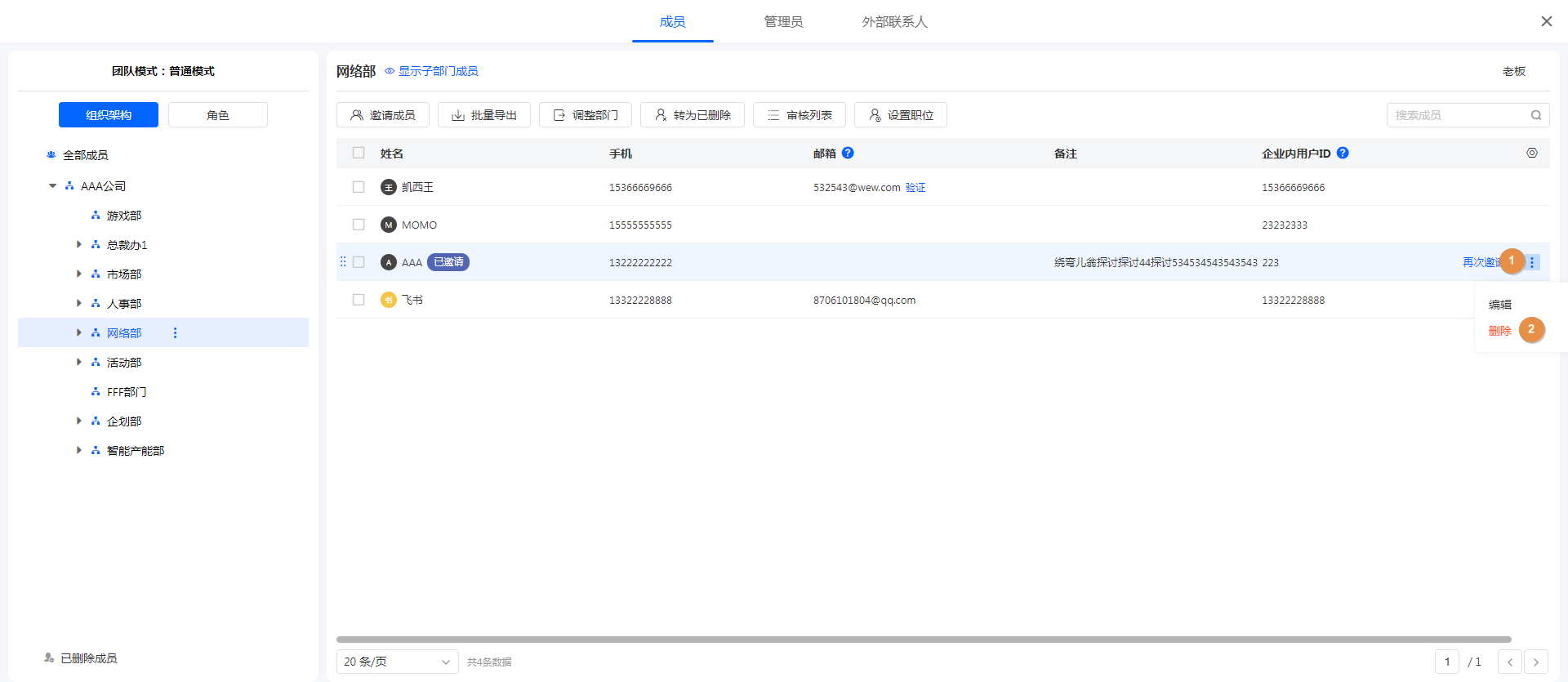Go to next page arrow
The image size is (1568, 682).
pos(1535,662)
